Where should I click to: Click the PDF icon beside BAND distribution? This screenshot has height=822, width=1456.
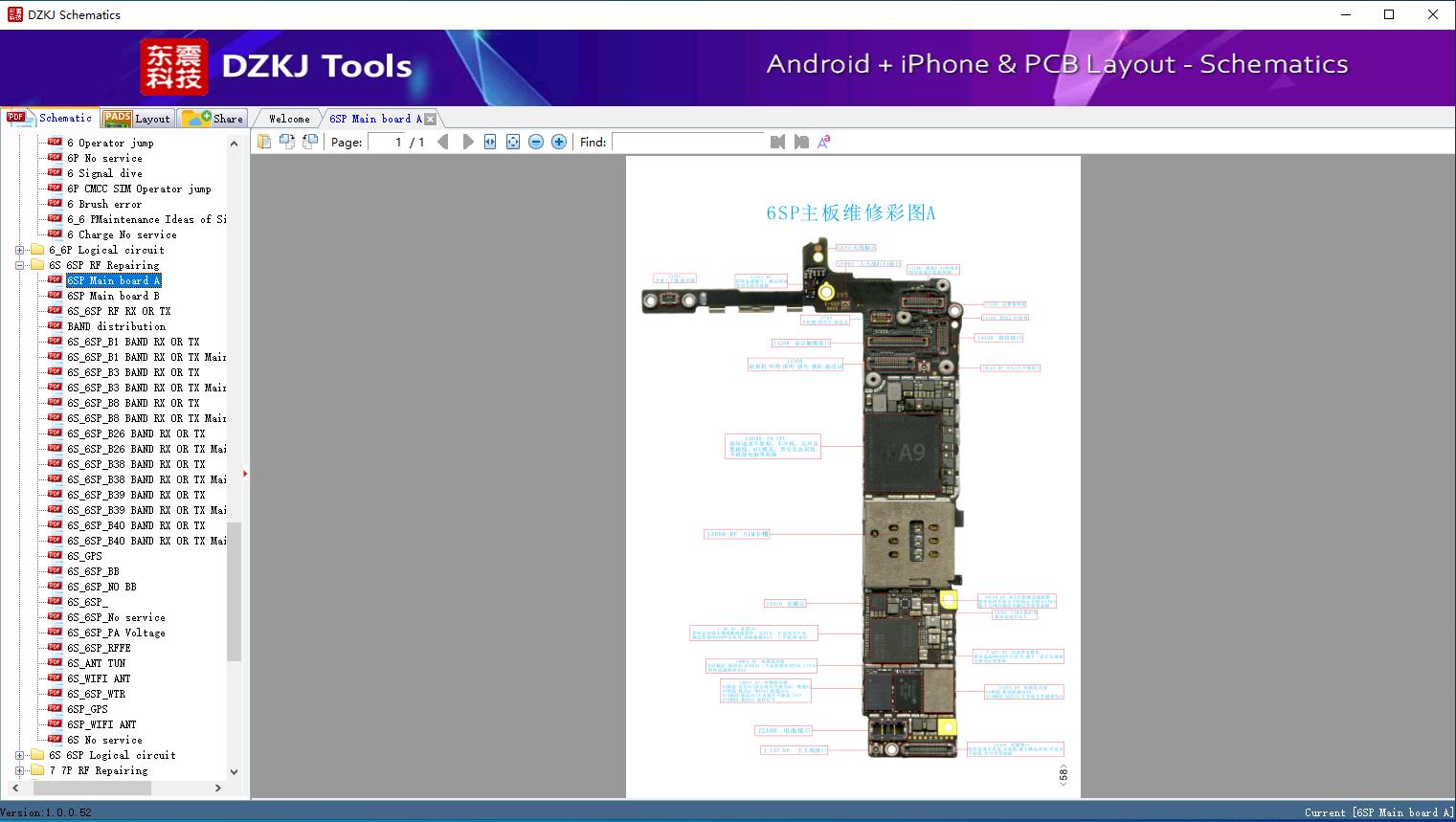click(55, 325)
